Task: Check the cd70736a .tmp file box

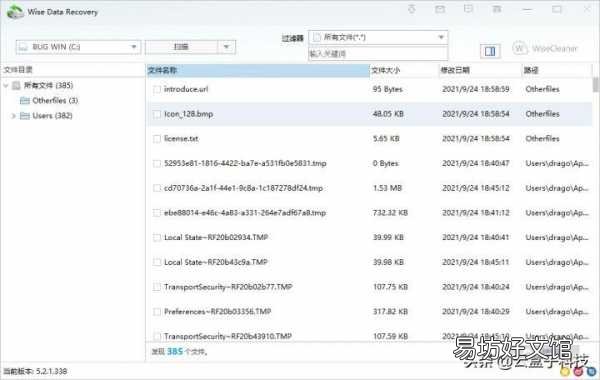Action: [x=157, y=188]
